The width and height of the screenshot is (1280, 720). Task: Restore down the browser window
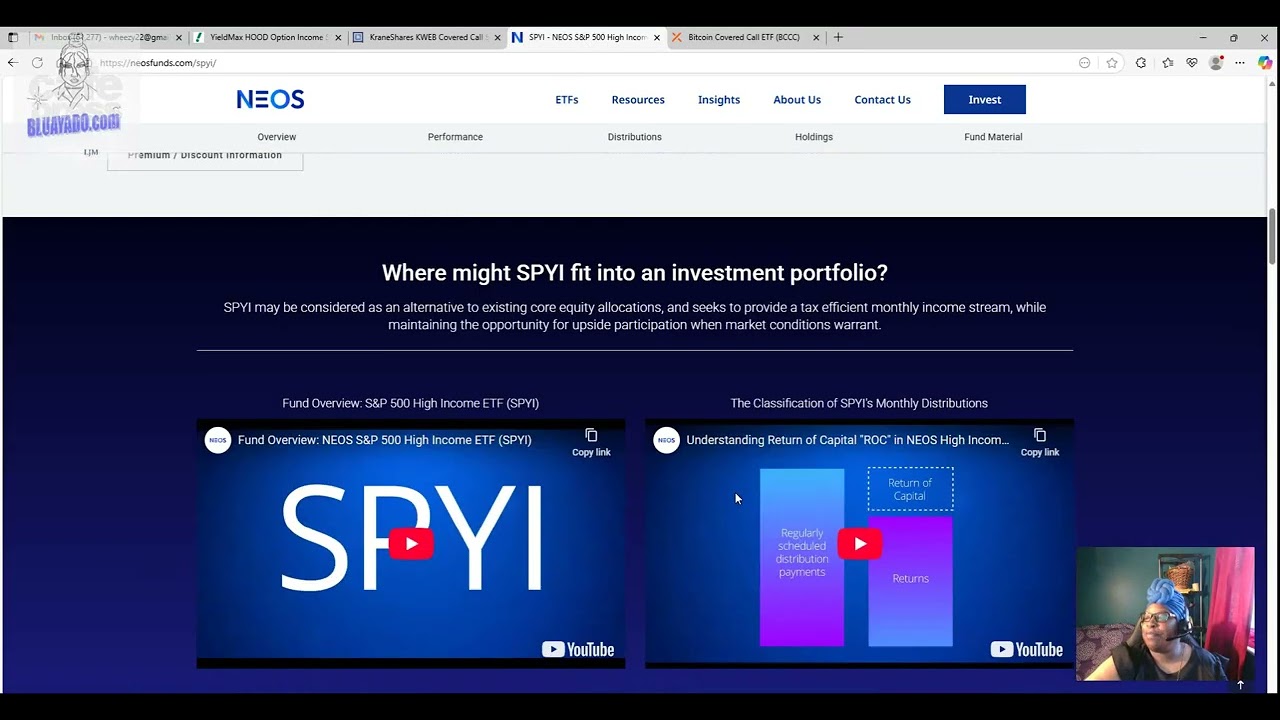[1234, 37]
